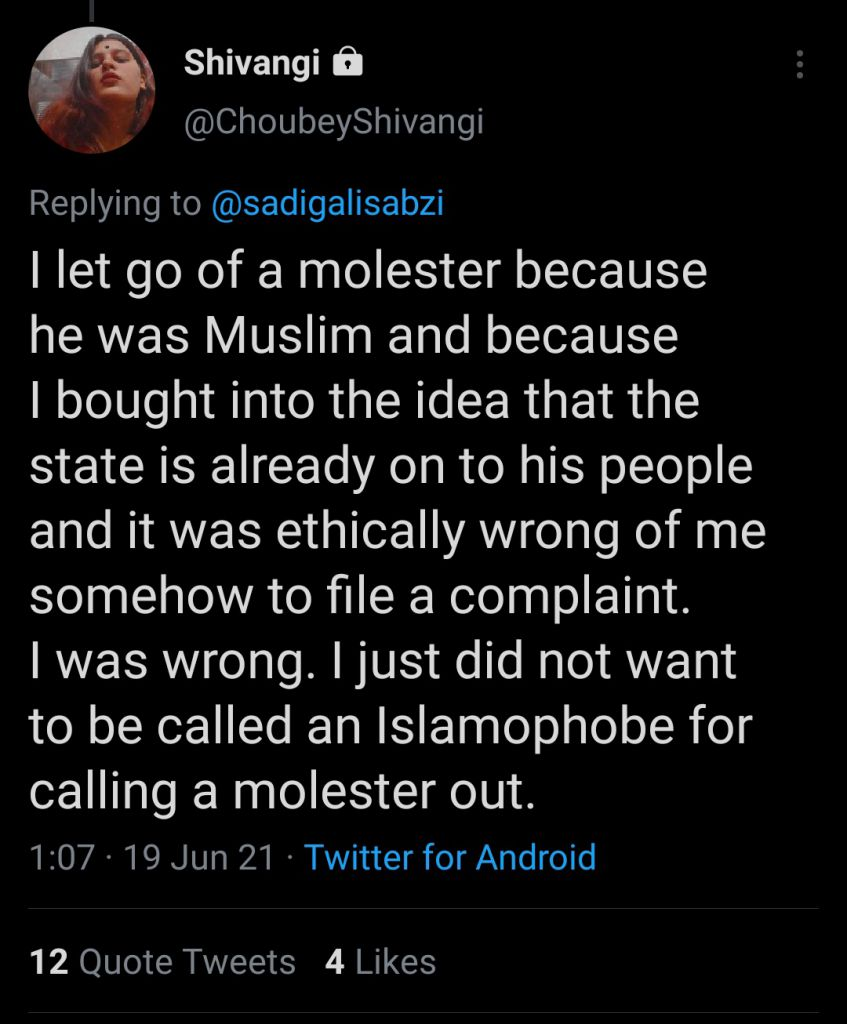847x1024 pixels.
Task: Open Shivangi's profile picture
Action: 91,90
